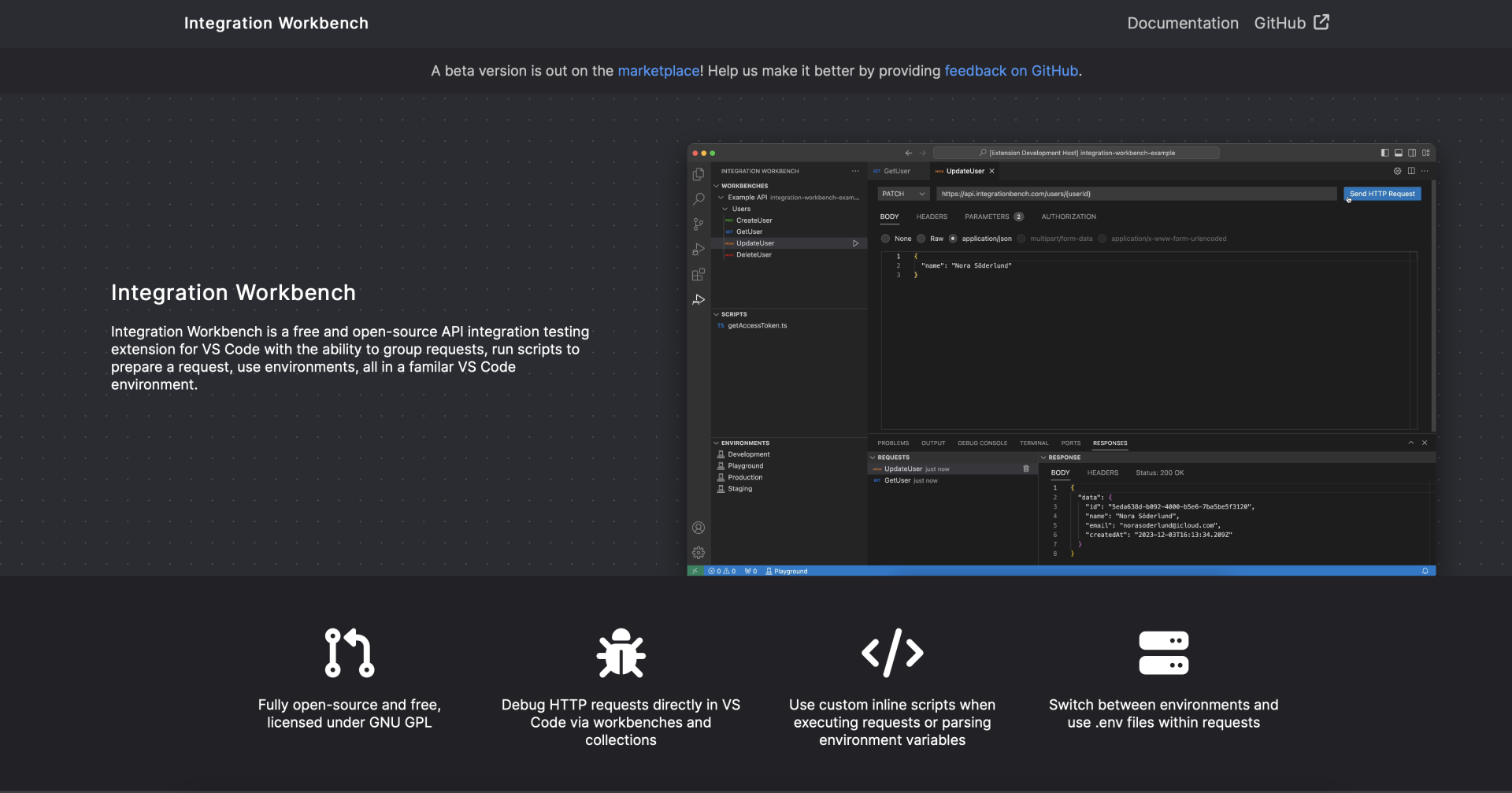The height and width of the screenshot is (793, 1512).
Task: Select the multipart/form-data radio button
Action: [x=1021, y=239]
